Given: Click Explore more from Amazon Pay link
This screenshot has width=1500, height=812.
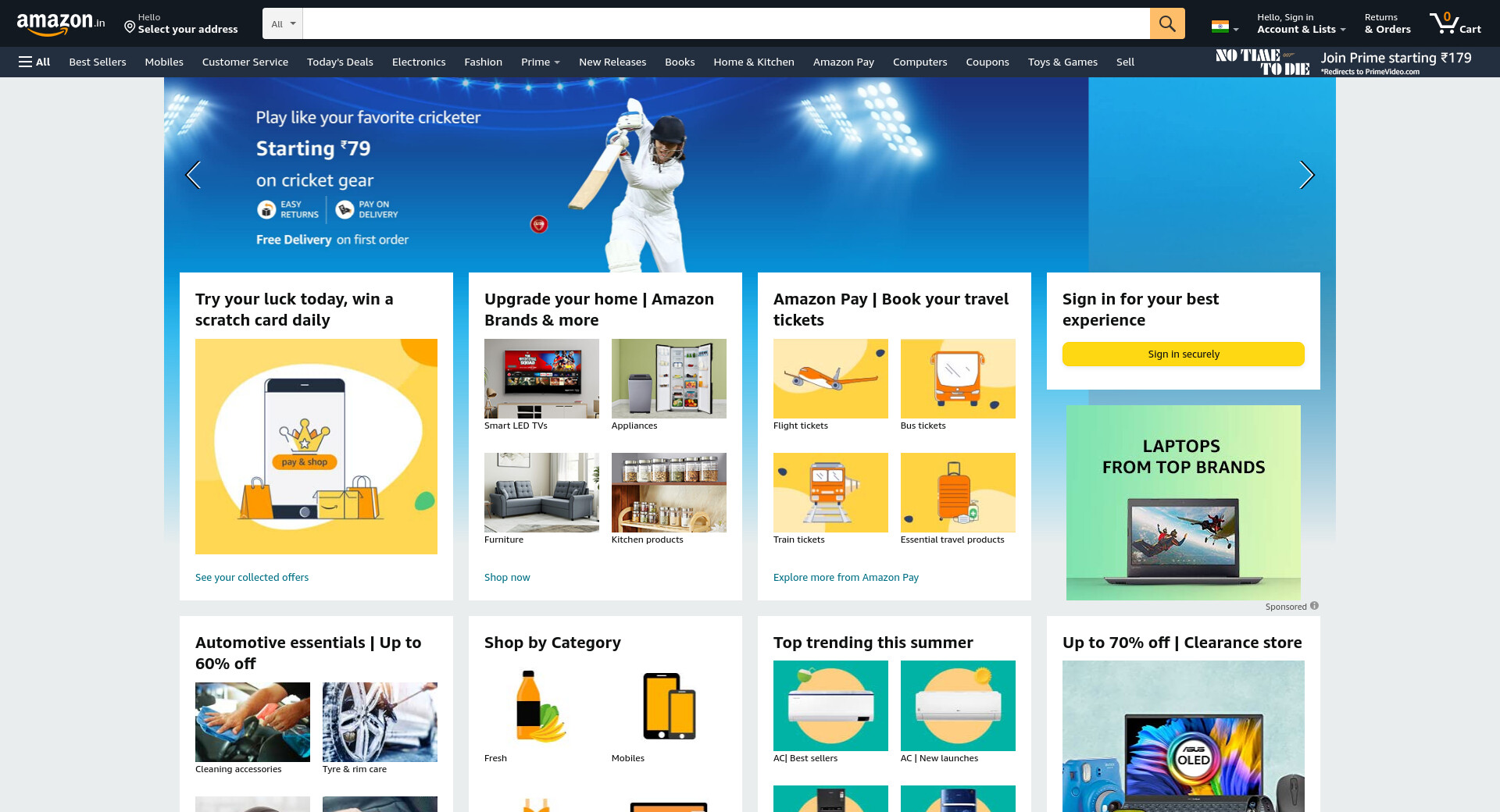Looking at the screenshot, I should (845, 577).
